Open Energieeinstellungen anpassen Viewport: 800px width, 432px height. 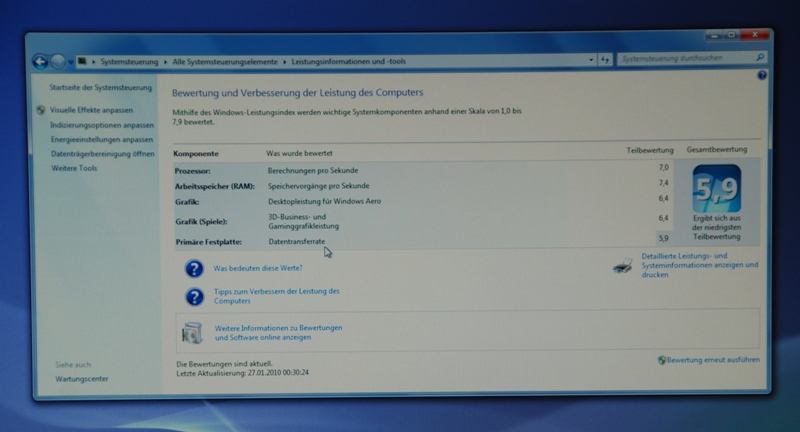[102, 139]
